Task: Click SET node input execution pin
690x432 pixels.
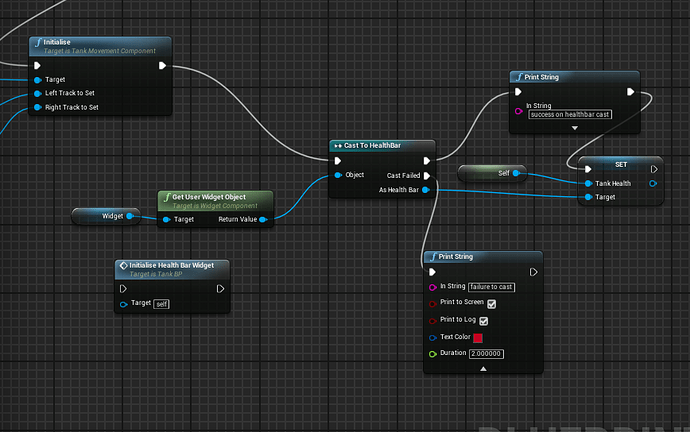Action: click(588, 169)
